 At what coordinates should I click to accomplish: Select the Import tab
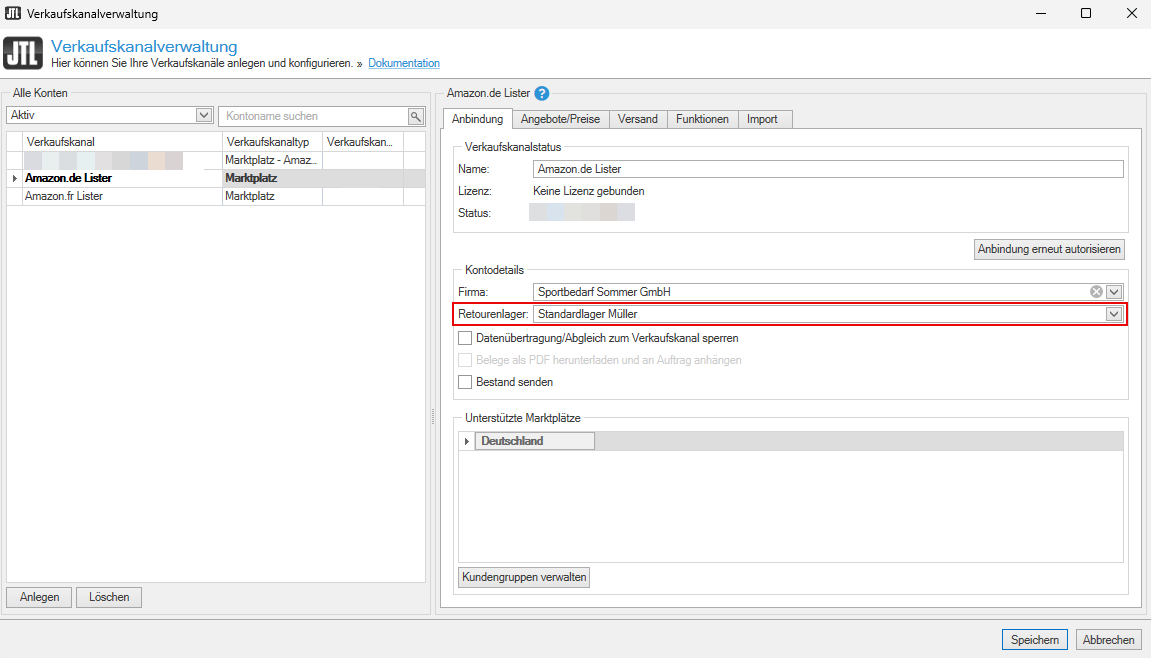[762, 119]
